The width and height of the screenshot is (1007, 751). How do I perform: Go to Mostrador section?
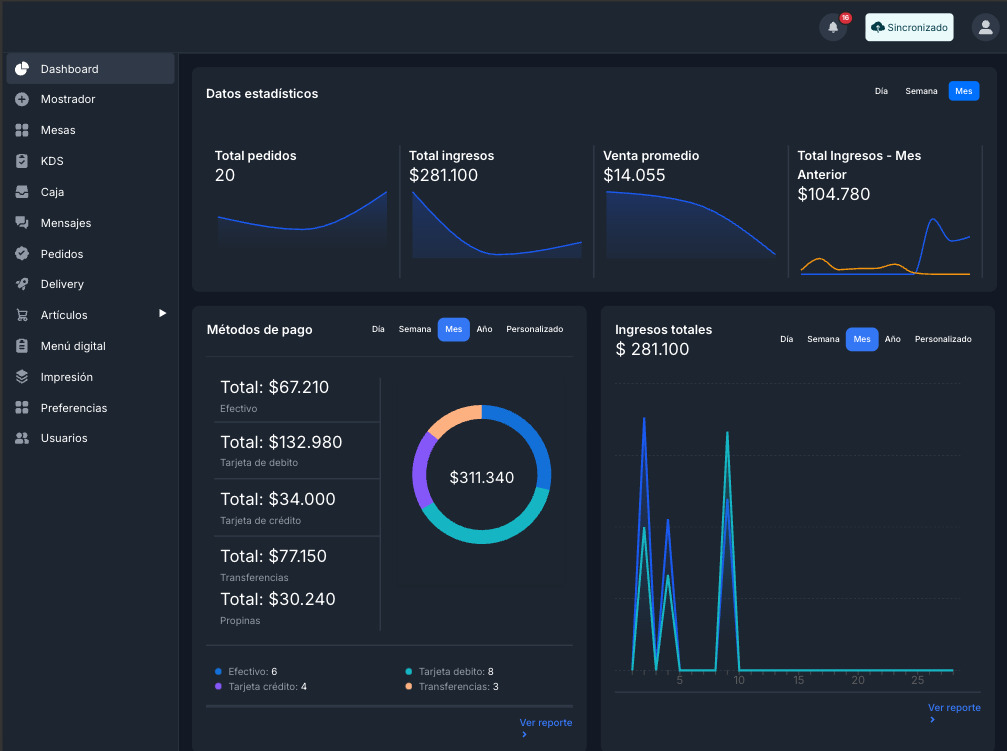(91, 99)
